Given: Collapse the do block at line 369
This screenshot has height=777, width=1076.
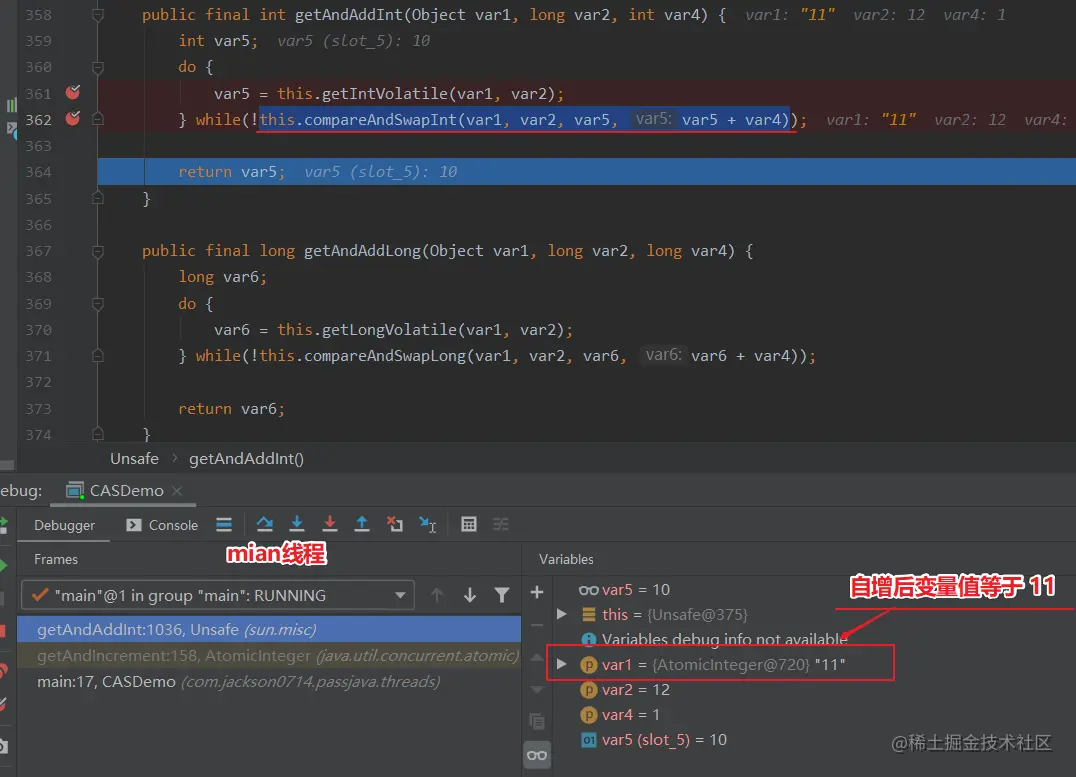Looking at the screenshot, I should coord(97,303).
